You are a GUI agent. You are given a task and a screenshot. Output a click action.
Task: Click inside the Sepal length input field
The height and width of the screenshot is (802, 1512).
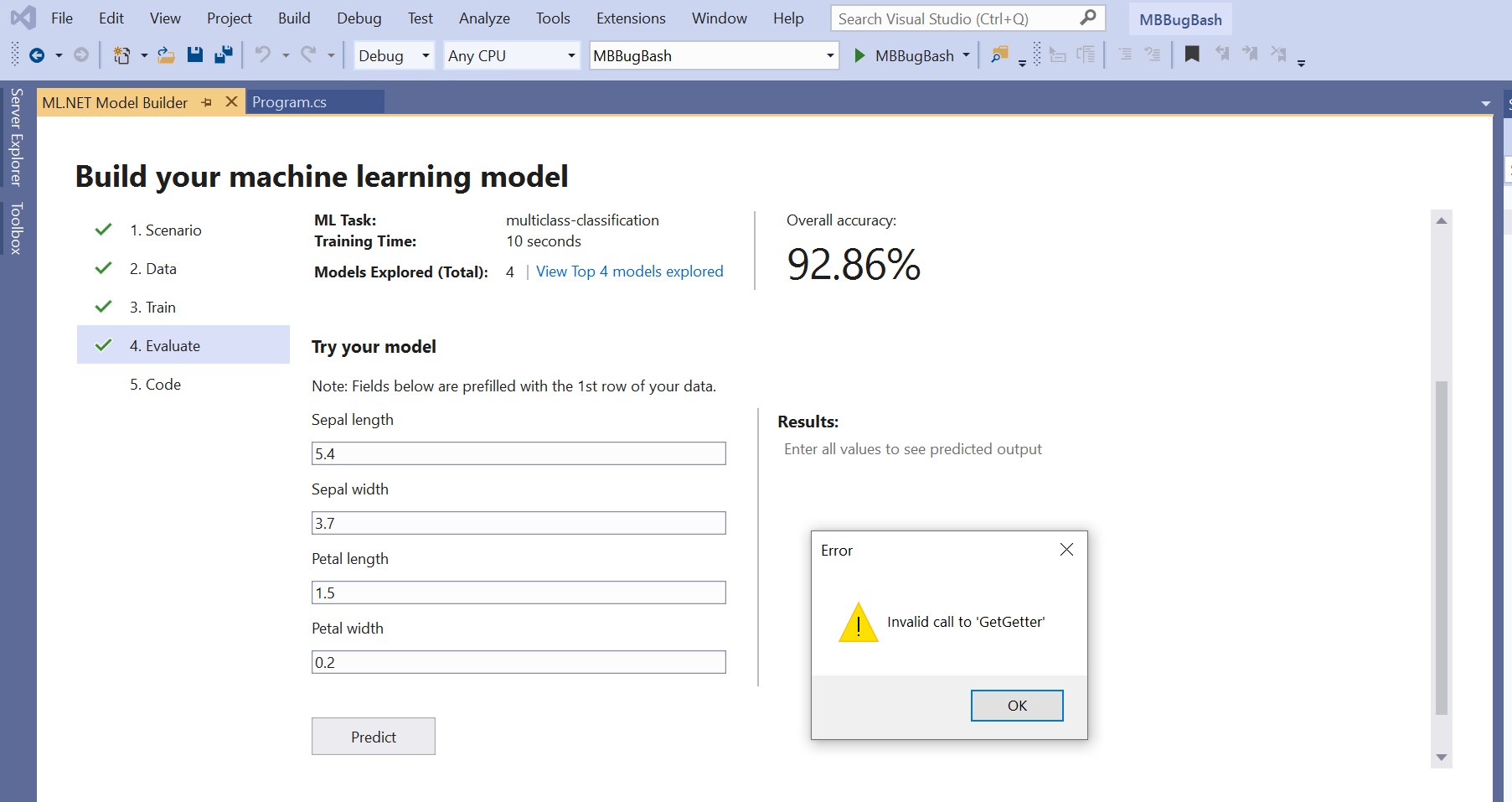[x=519, y=453]
